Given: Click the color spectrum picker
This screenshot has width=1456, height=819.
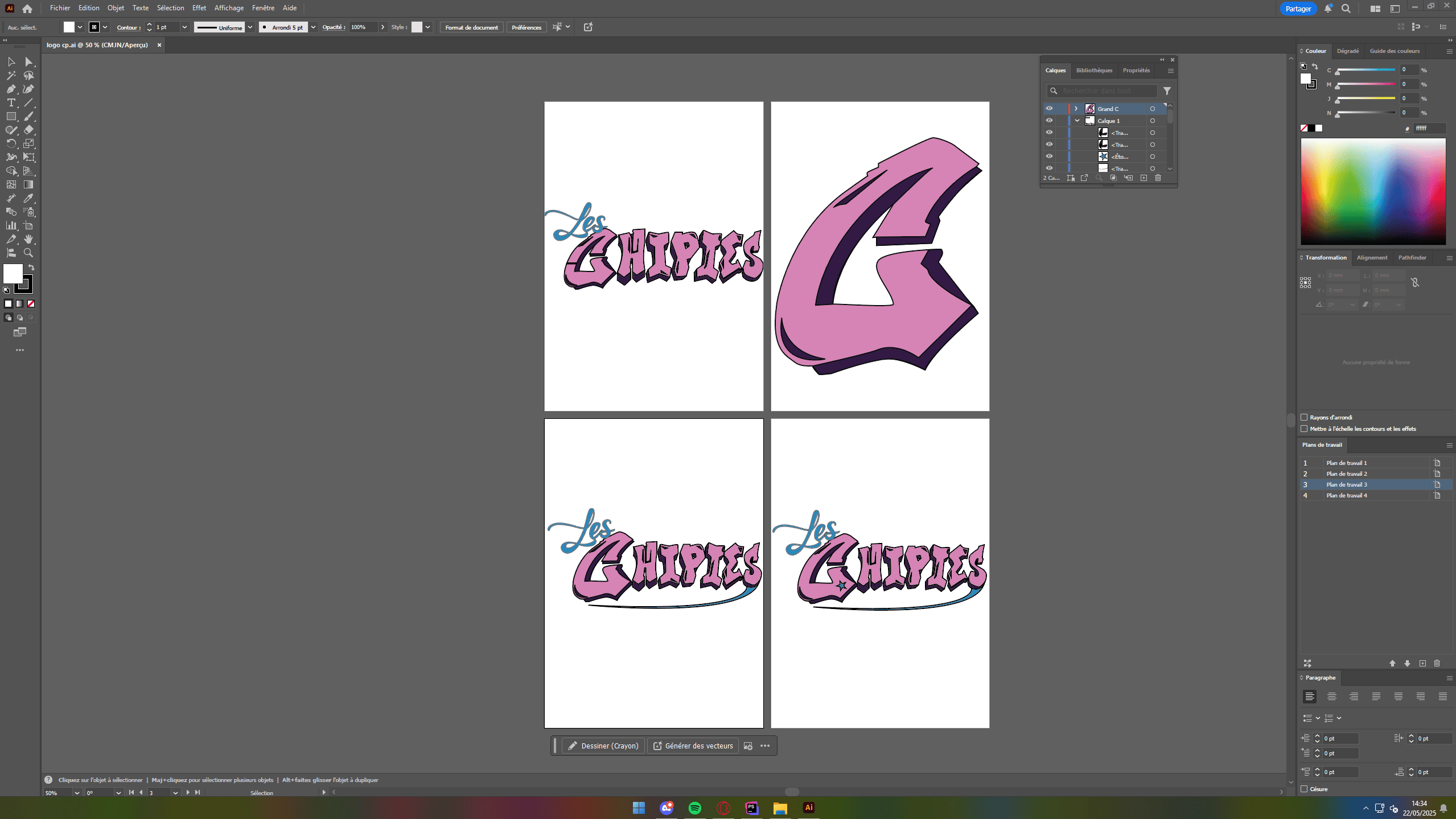Looking at the screenshot, I should 1372,191.
